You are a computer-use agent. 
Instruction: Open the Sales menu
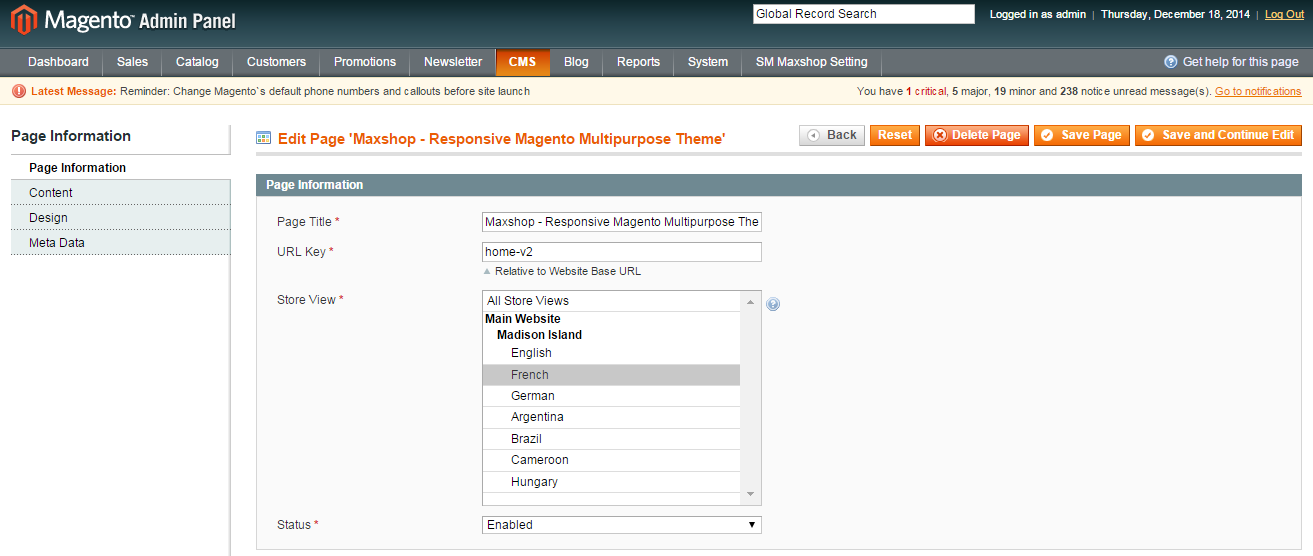click(132, 62)
